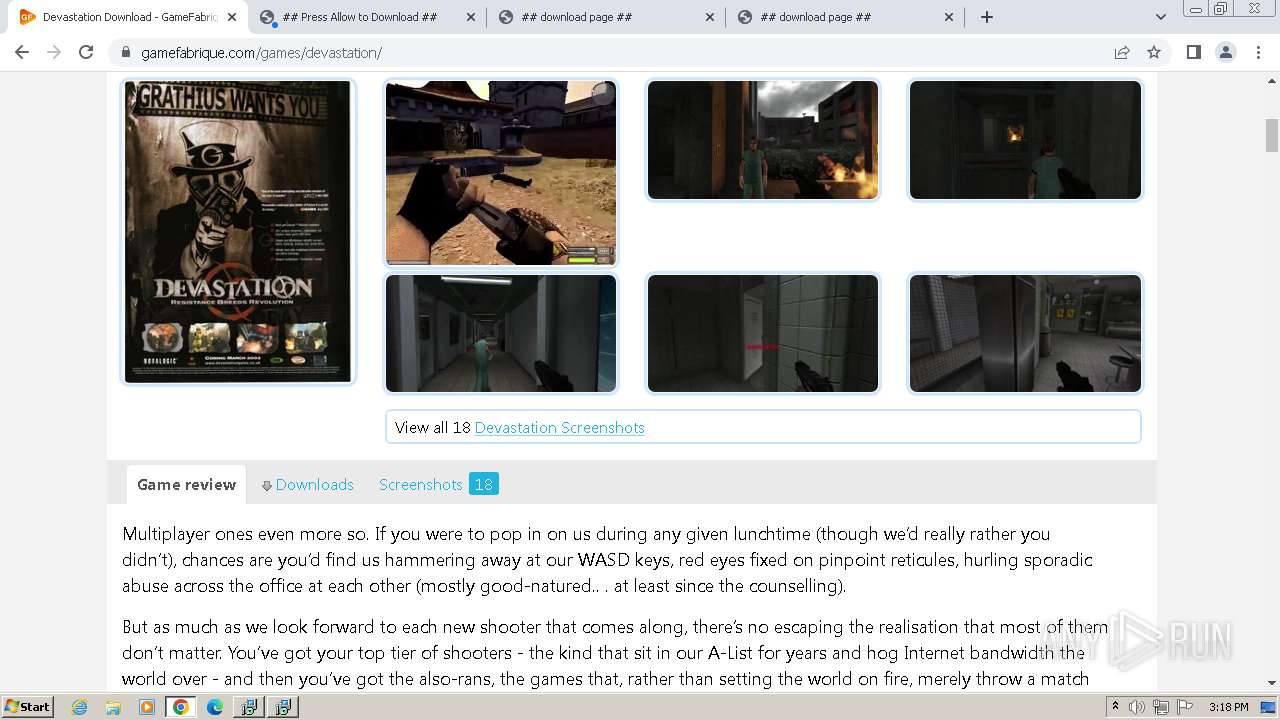This screenshot has height=720, width=1280.
Task: Open the hand holding gun desert screenshot
Action: click(x=501, y=173)
